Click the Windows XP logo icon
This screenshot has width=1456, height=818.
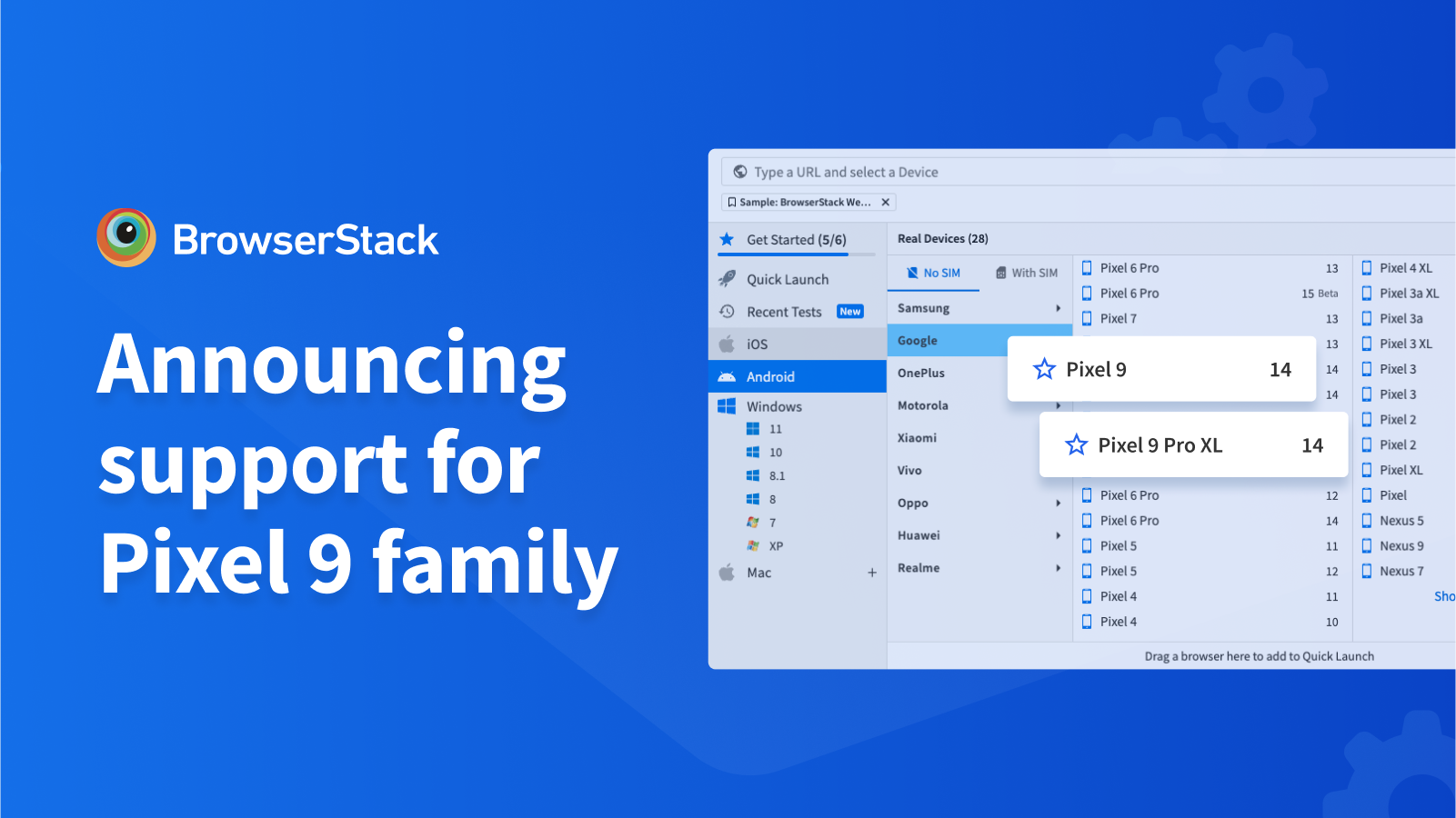point(753,546)
